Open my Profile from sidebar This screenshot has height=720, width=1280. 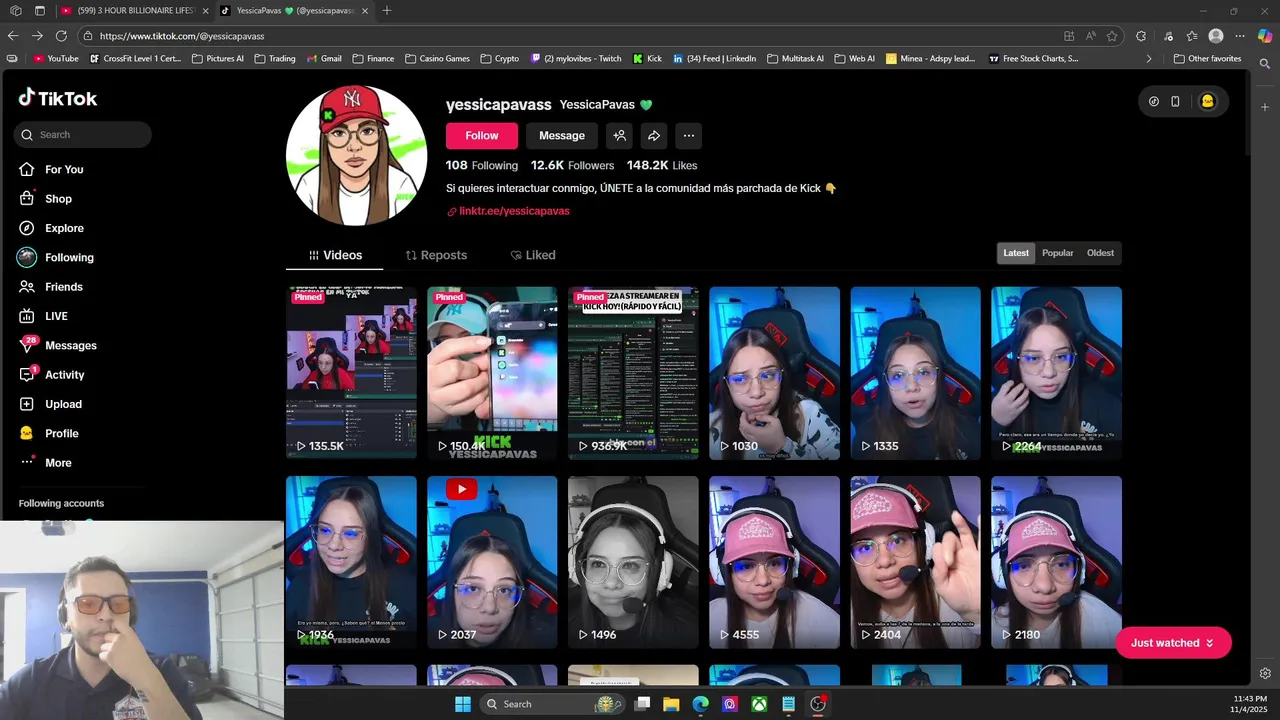pos(48,433)
